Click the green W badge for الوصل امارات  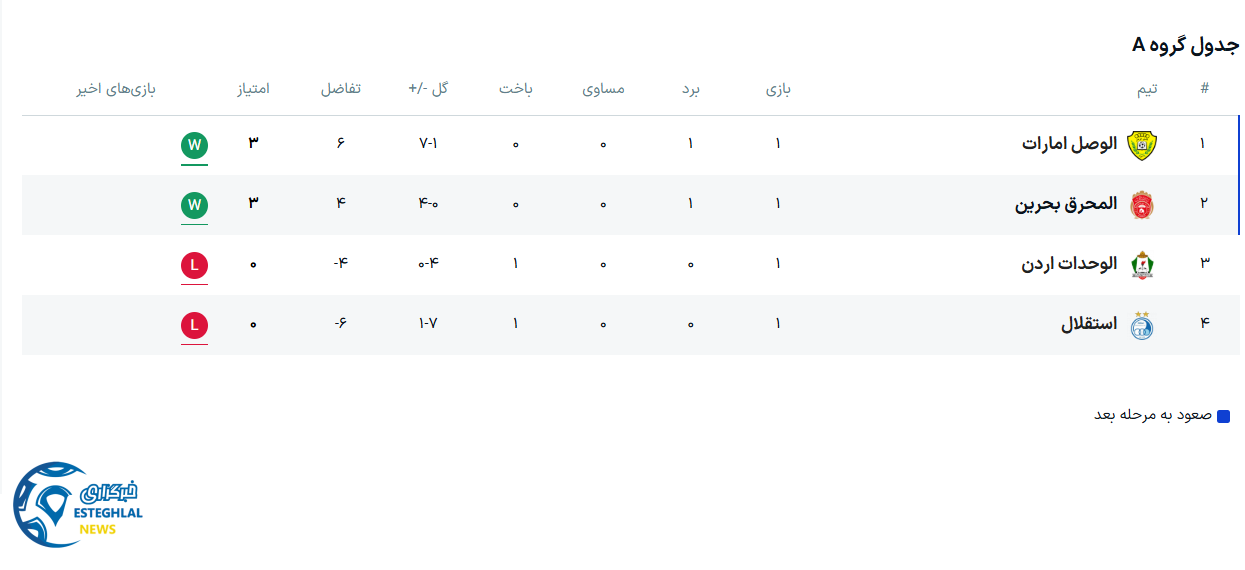[x=194, y=146]
